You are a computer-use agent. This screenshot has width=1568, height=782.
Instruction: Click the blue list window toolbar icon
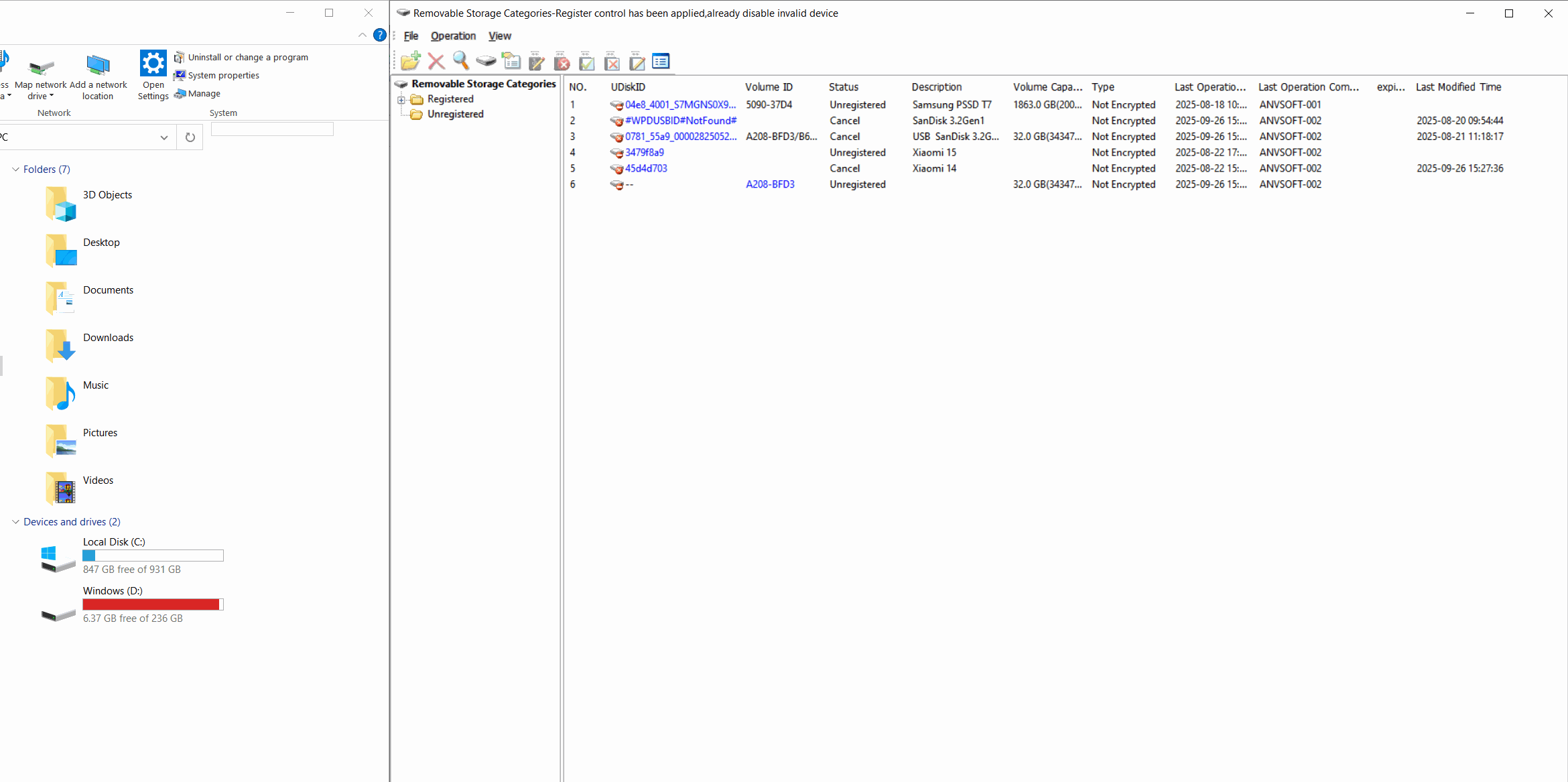point(661,62)
